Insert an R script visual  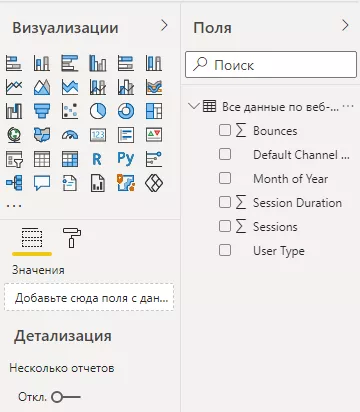coord(97,159)
